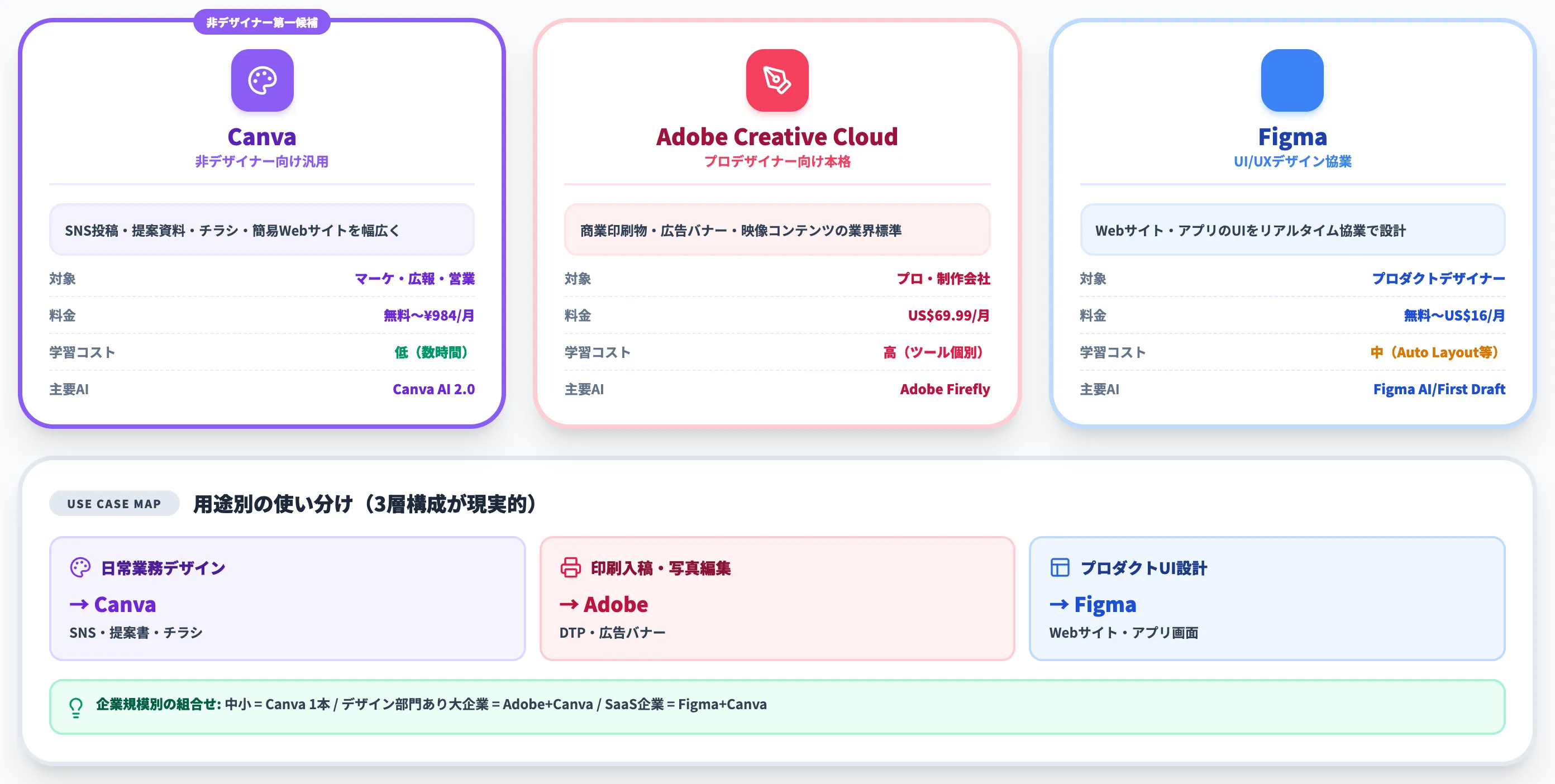Select the 非デザイナー第一候補 badge
The image size is (1555, 784).
[262, 22]
